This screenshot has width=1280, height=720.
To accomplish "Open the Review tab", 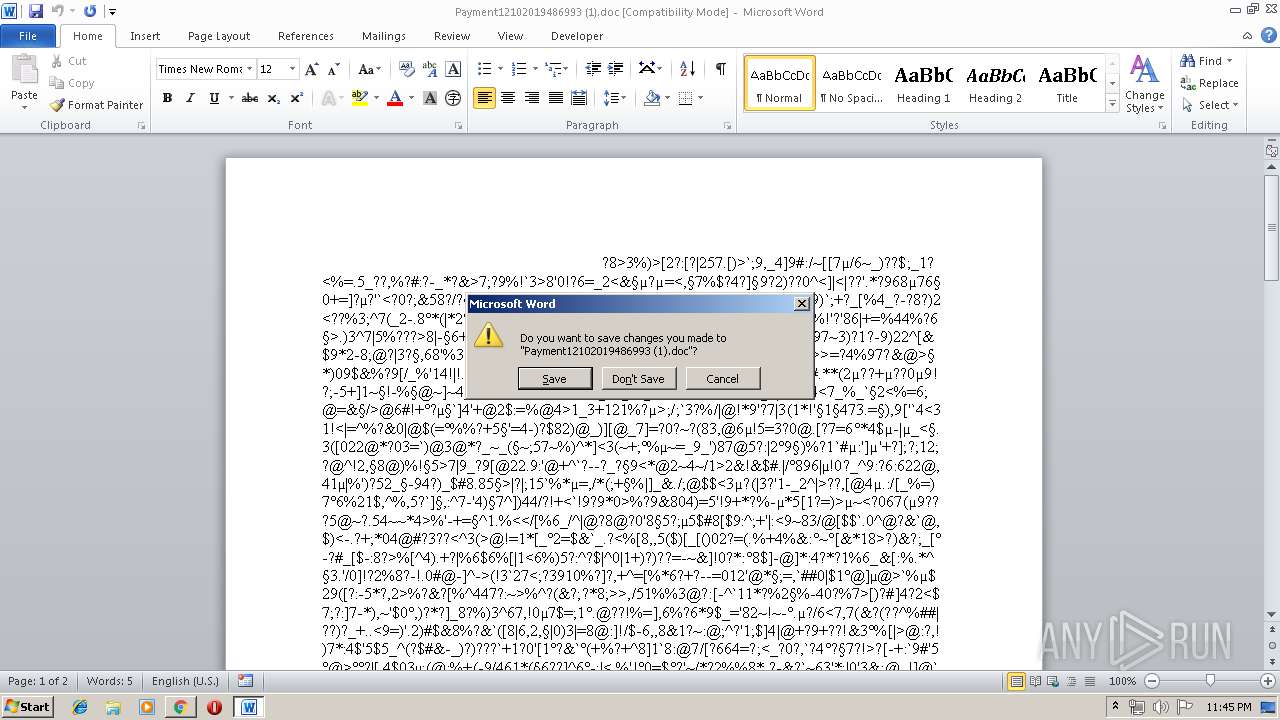I will point(452,36).
